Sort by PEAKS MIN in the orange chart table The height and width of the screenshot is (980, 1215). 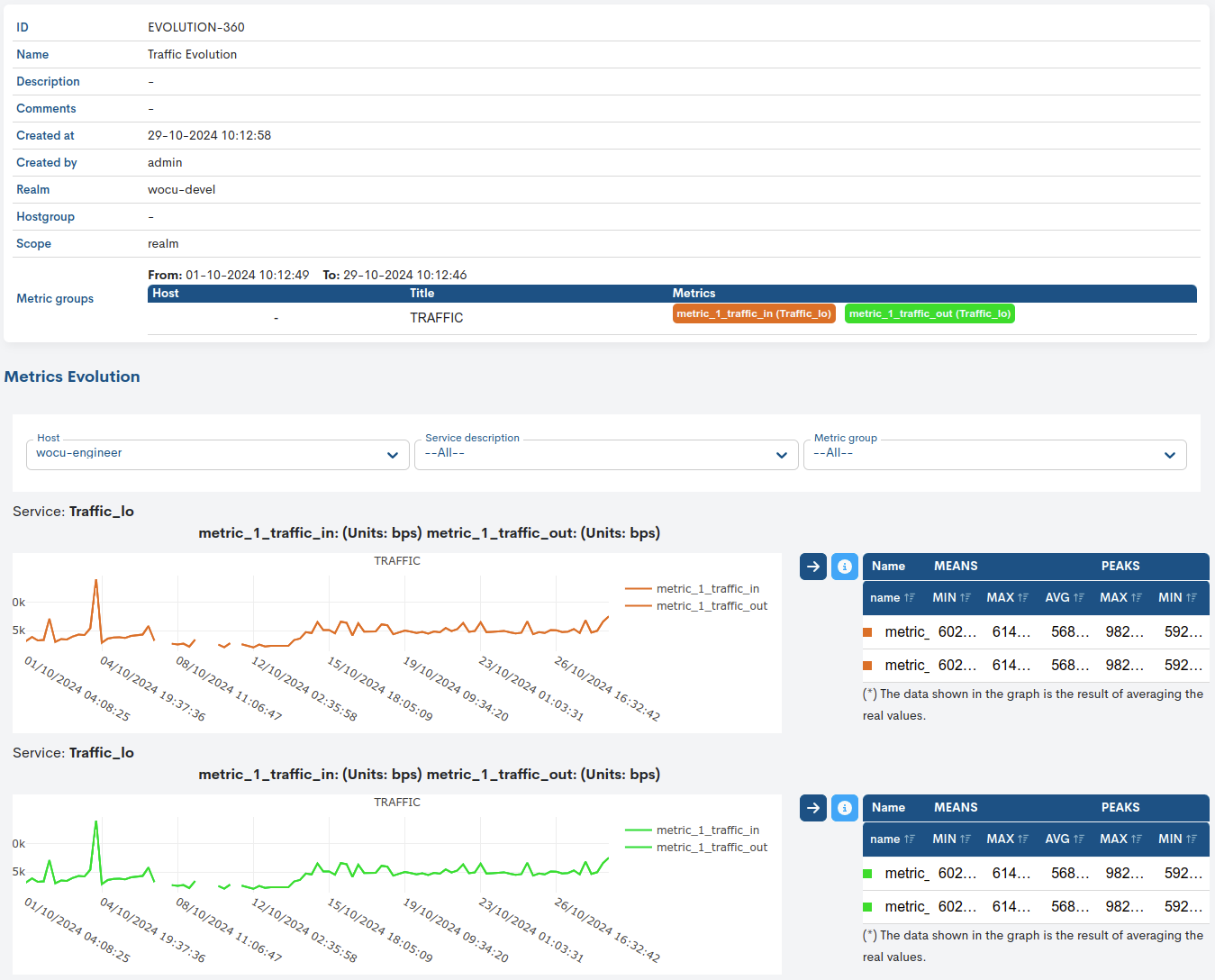tap(1177, 597)
